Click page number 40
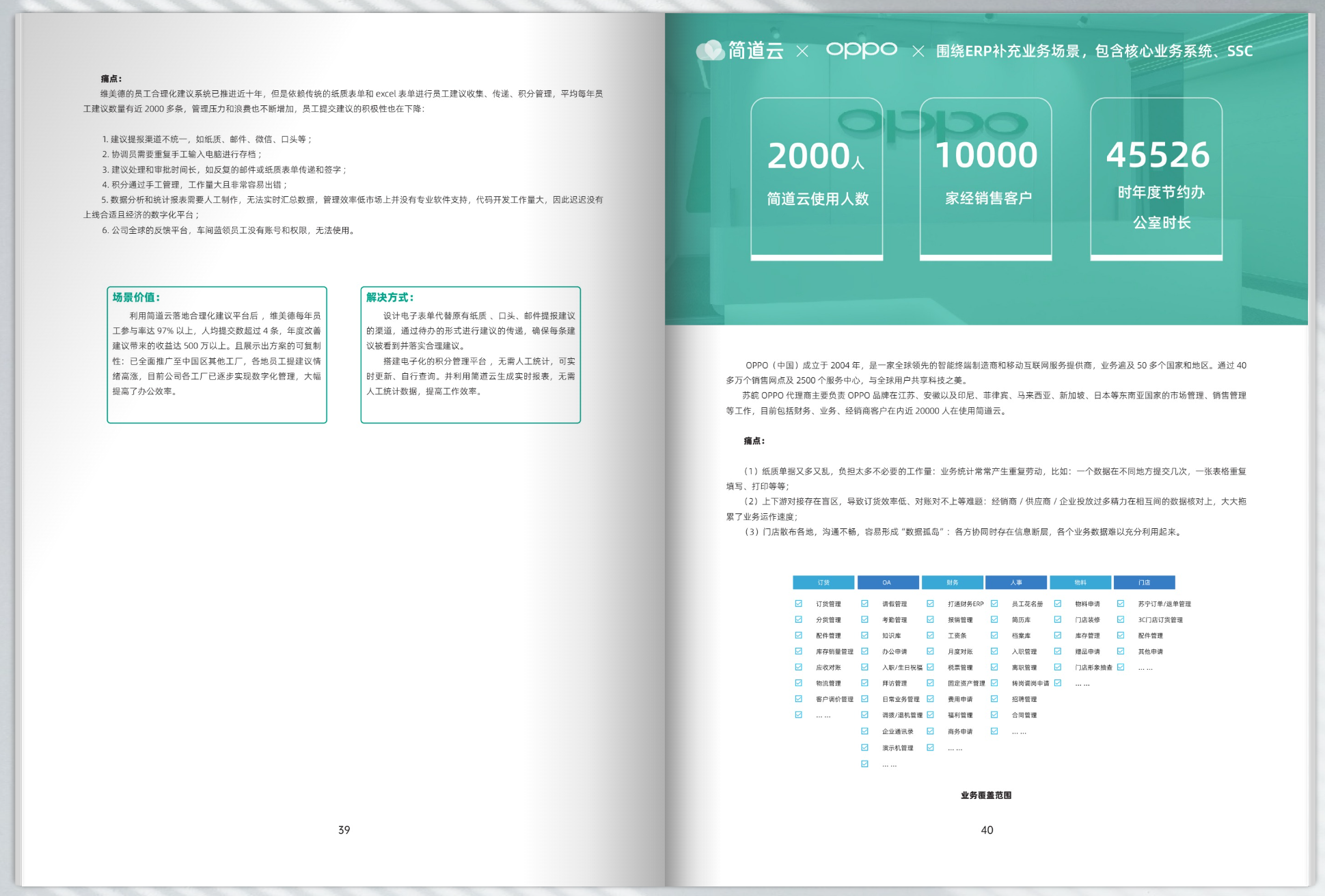This screenshot has height=896, width=1325. tap(987, 830)
